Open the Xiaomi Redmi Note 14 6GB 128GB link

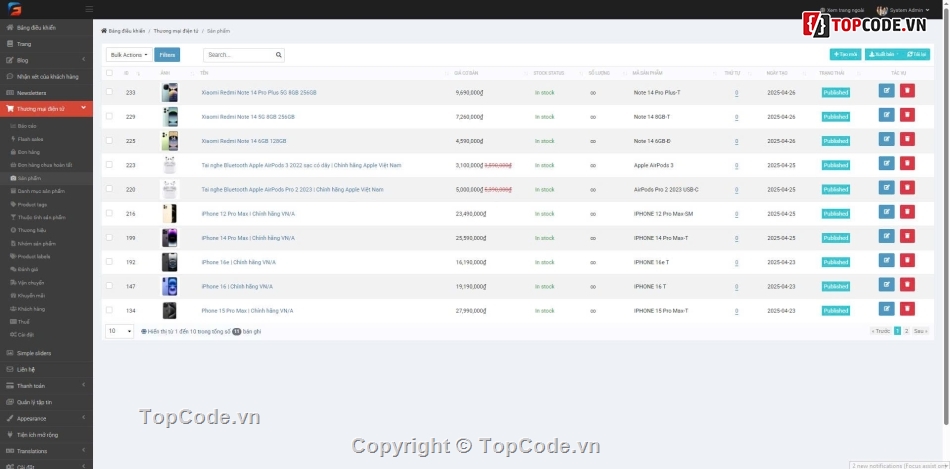coord(245,141)
